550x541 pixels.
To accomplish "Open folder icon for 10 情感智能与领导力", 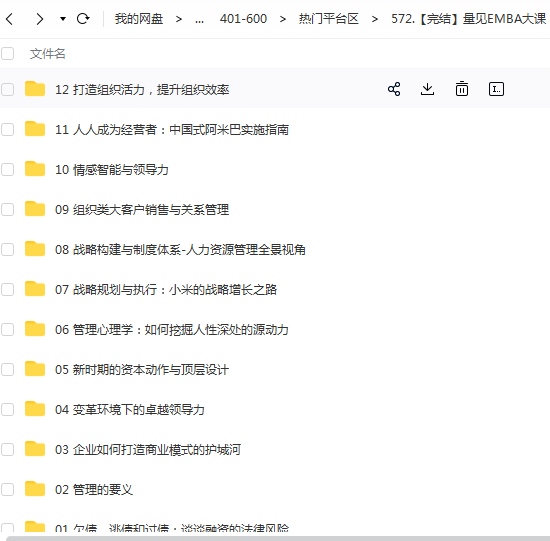I will 35,169.
